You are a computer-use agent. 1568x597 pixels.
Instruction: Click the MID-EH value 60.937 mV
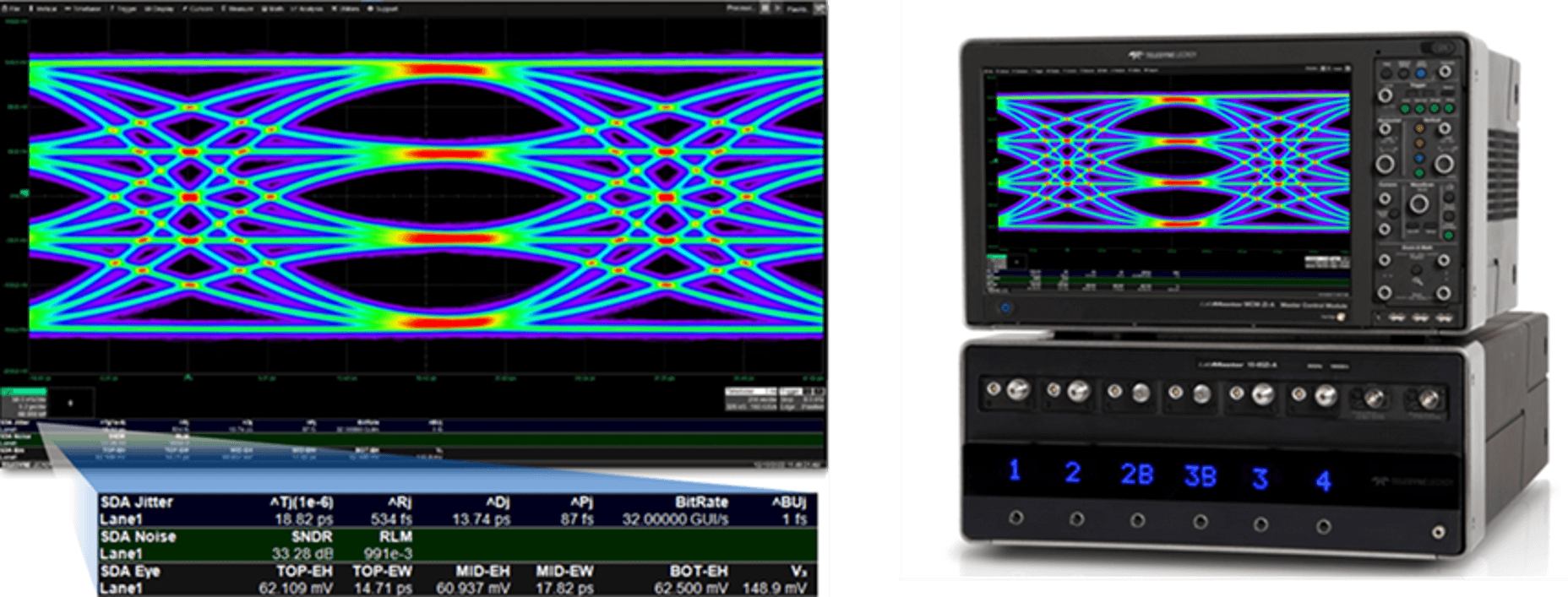point(472,588)
